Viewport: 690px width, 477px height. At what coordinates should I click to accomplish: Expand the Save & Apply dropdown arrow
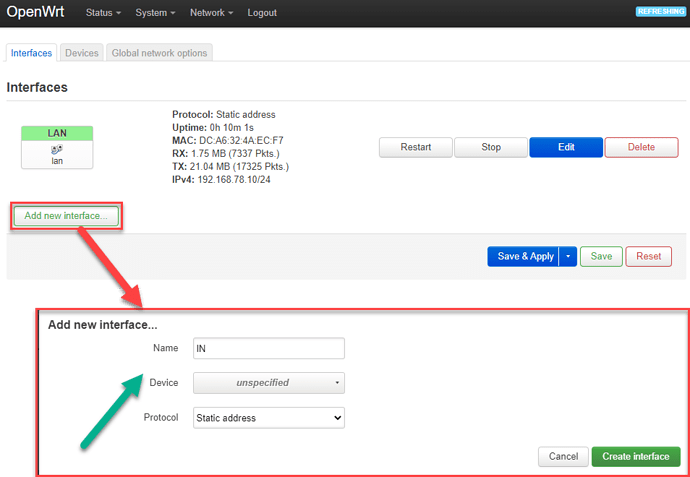click(x=568, y=256)
